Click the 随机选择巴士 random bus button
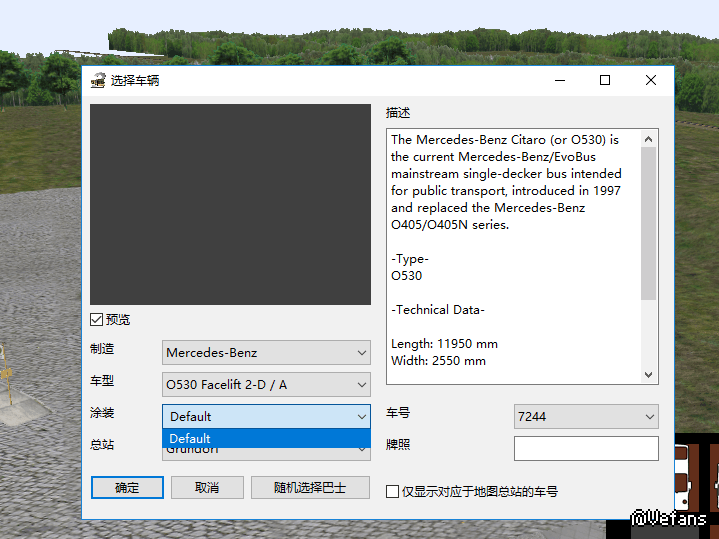Image resolution: width=719 pixels, height=539 pixels. pos(310,487)
